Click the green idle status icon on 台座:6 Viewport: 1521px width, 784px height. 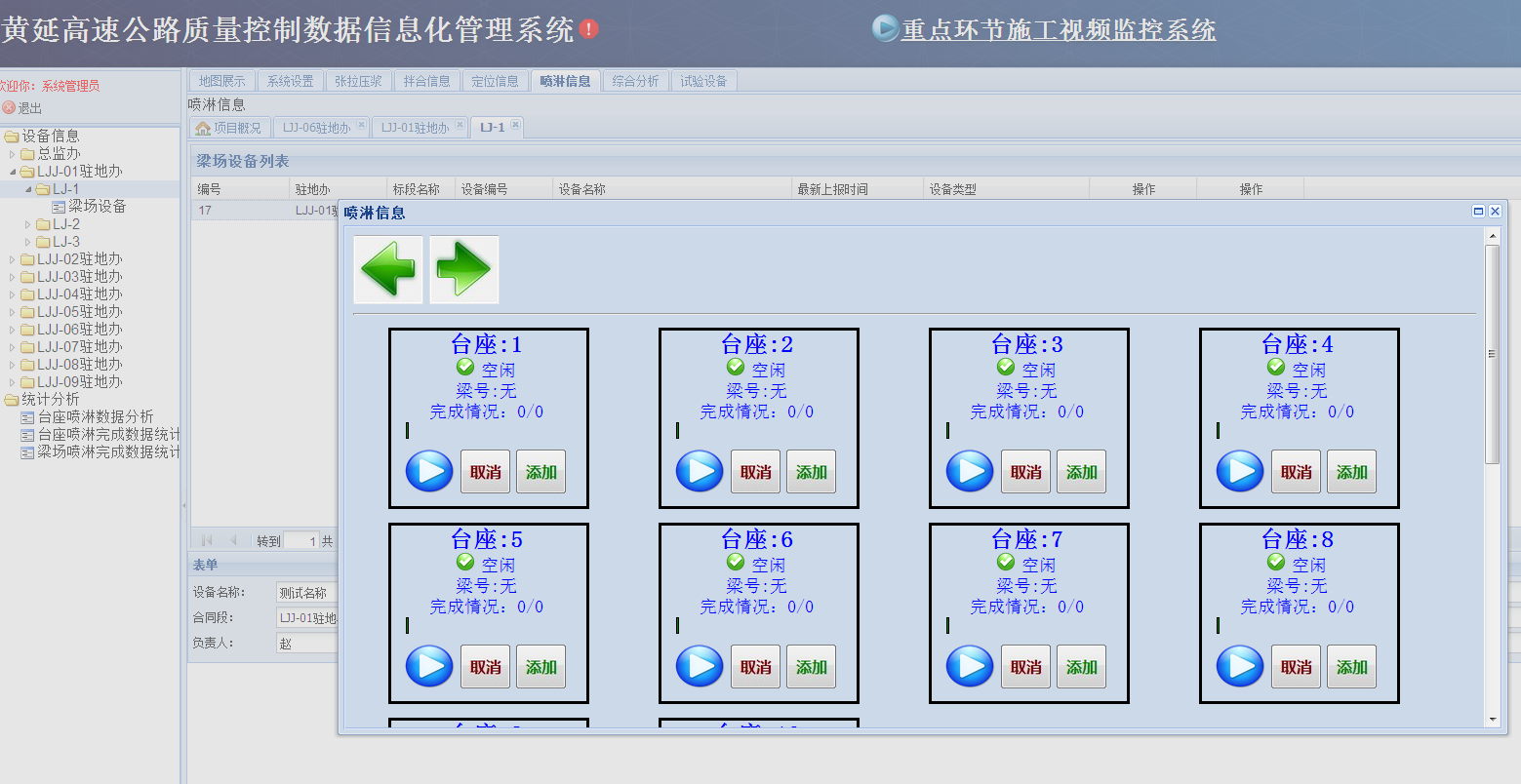point(736,562)
